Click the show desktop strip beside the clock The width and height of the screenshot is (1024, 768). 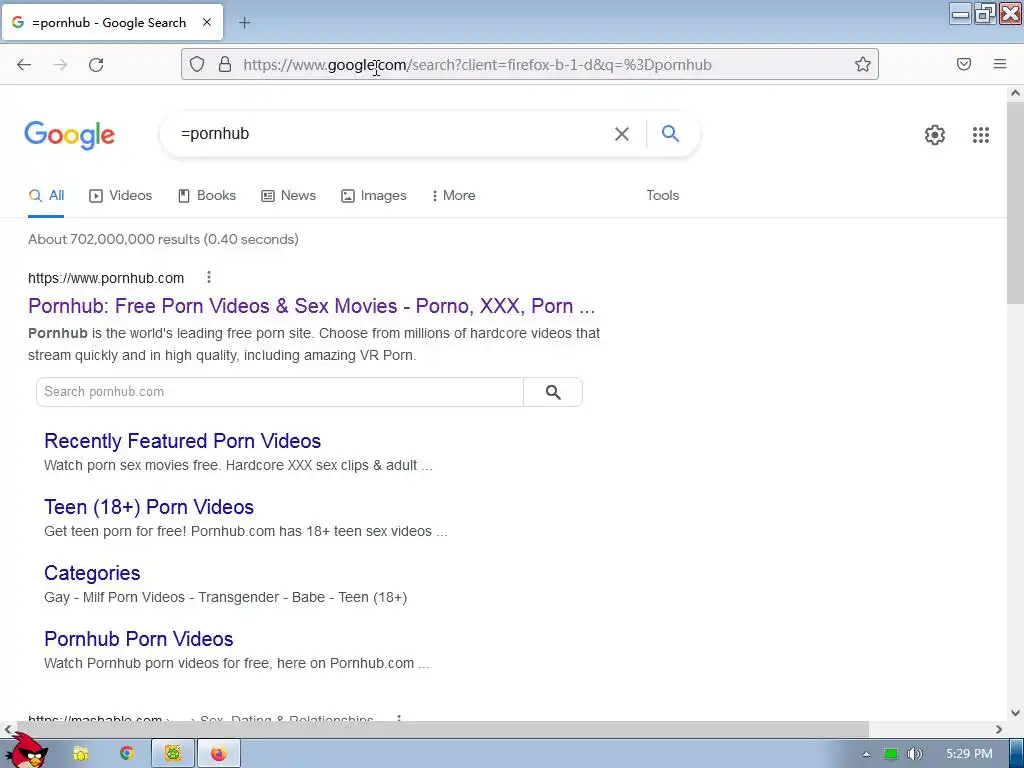click(x=1017, y=754)
